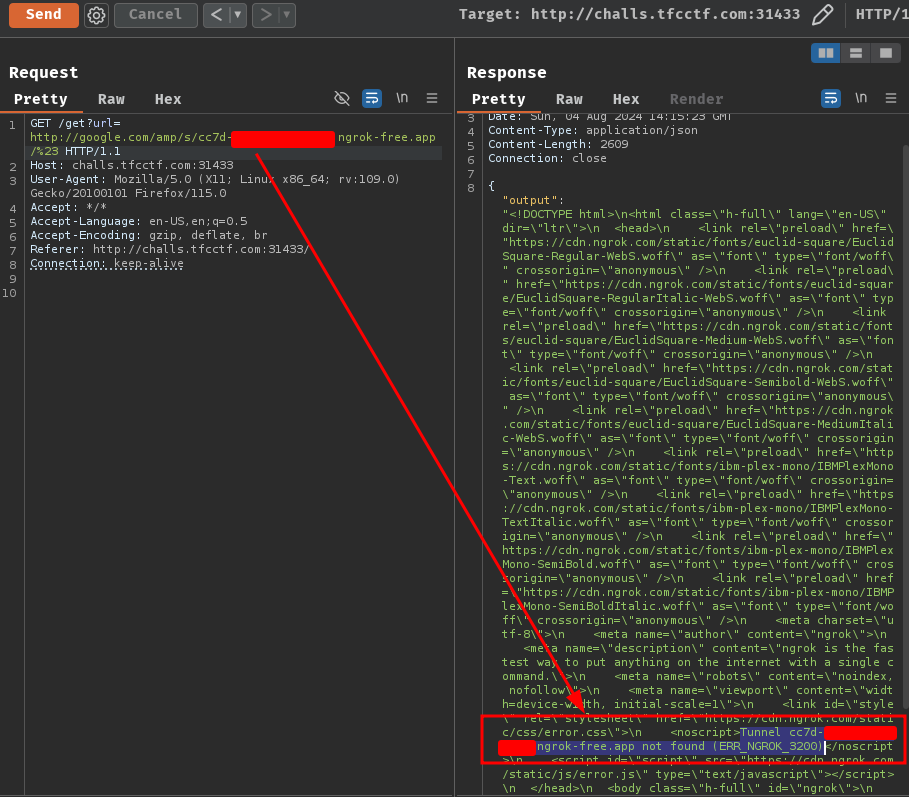Switch Request to Pretty tab

(41, 99)
